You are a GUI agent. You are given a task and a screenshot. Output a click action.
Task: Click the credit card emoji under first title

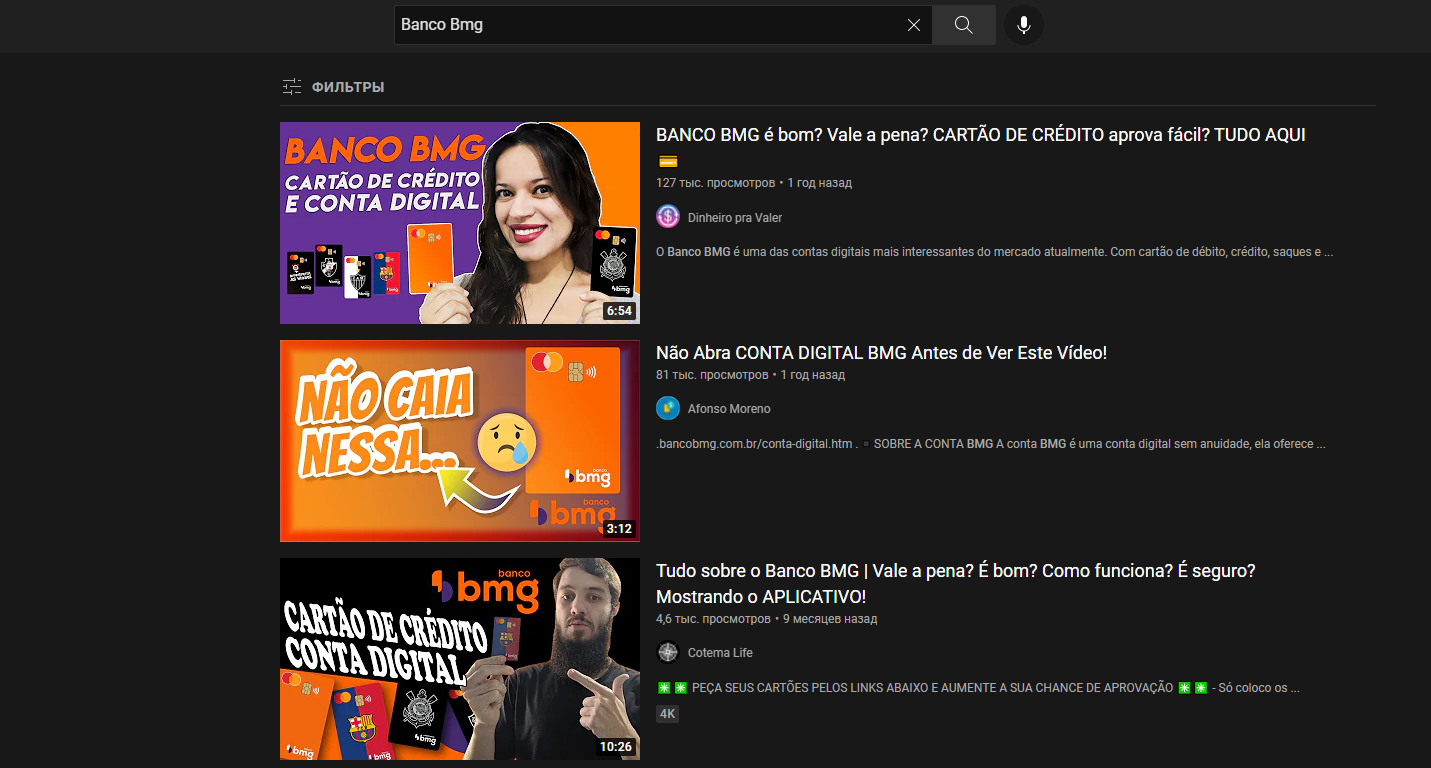click(x=668, y=161)
